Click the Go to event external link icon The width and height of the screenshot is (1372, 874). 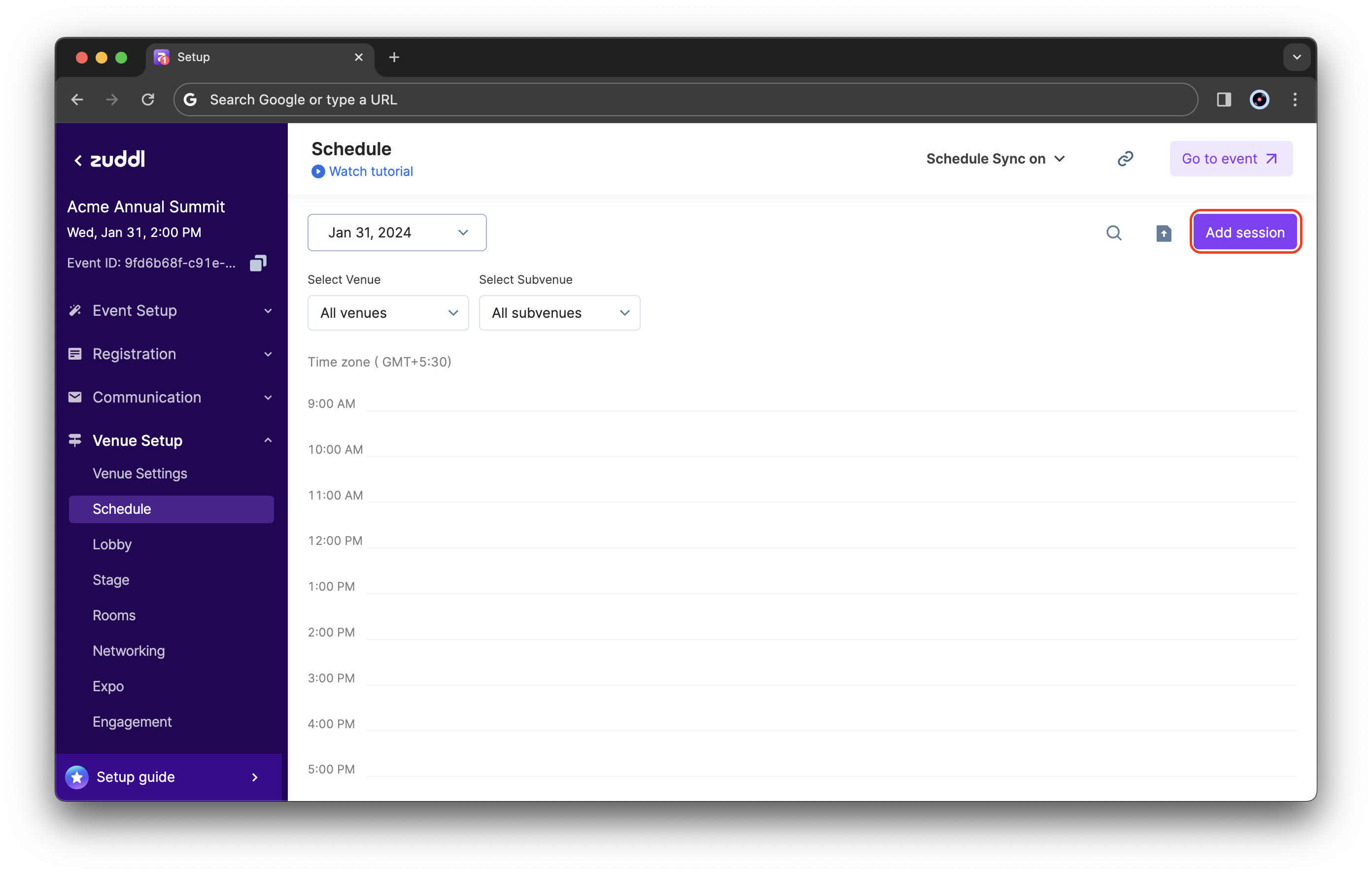tap(1271, 158)
